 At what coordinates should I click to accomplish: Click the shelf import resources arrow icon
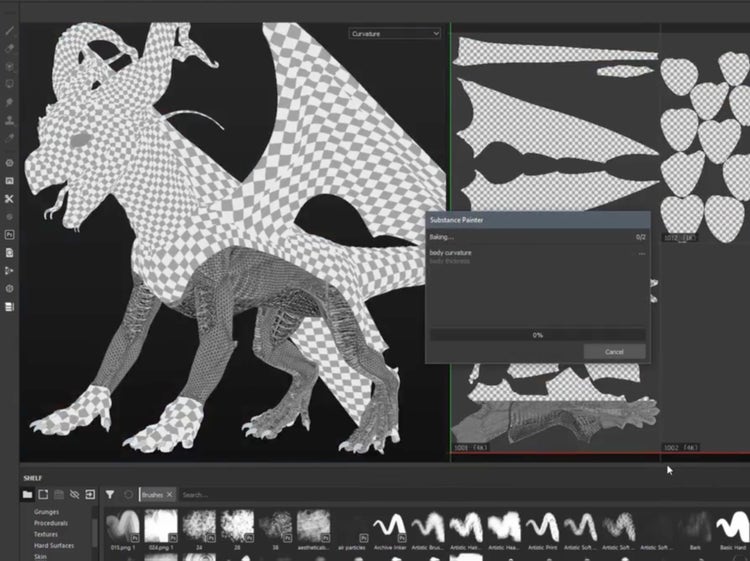(x=90, y=494)
